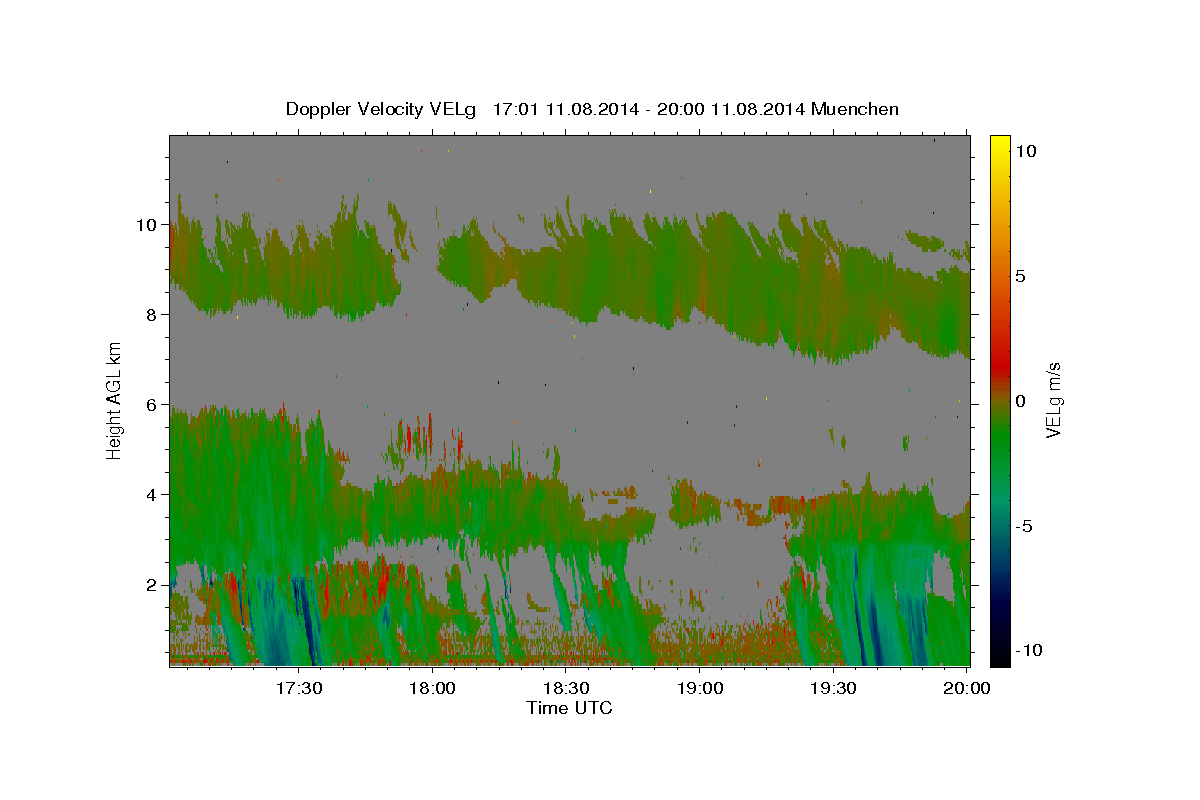Click the plot title 'Doppler Velocity VELg'
This screenshot has height=800, width=1200.
click(x=382, y=109)
